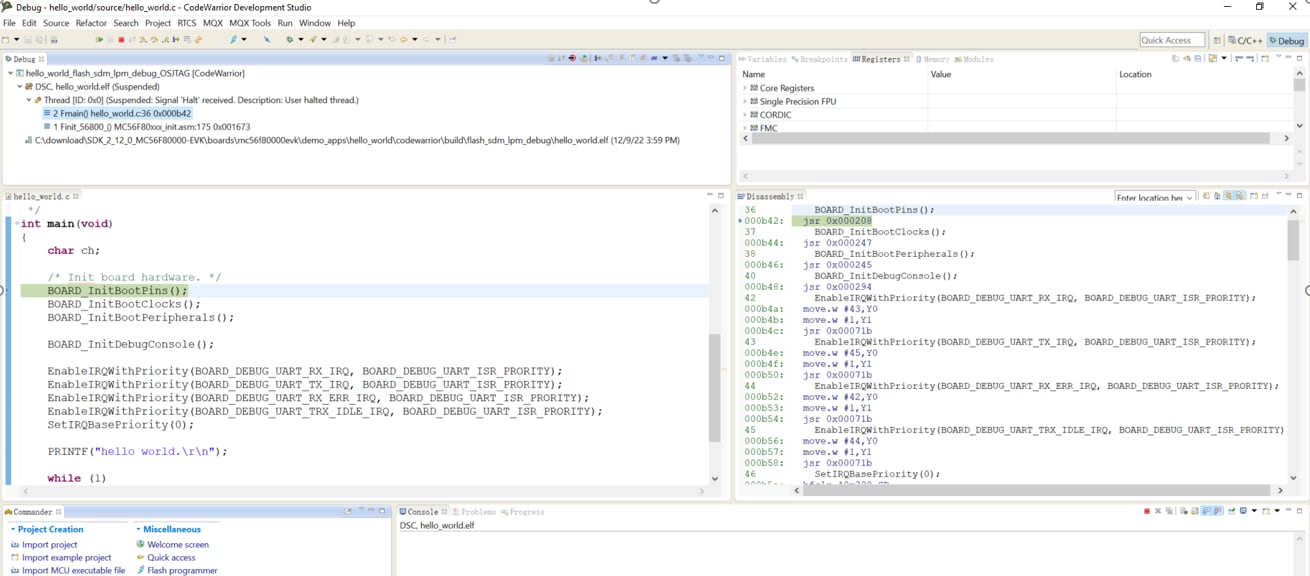This screenshot has height=576, width=1310.
Task: Click the red terminate icon in Console
Action: [x=1147, y=511]
